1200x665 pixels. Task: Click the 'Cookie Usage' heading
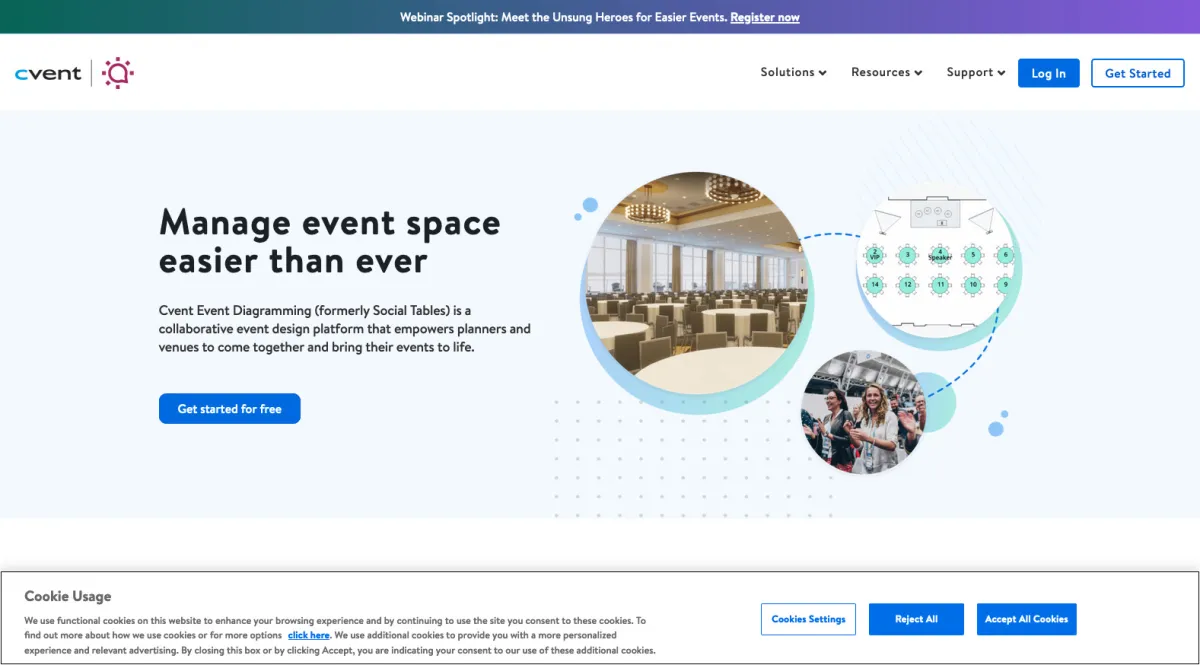[68, 596]
